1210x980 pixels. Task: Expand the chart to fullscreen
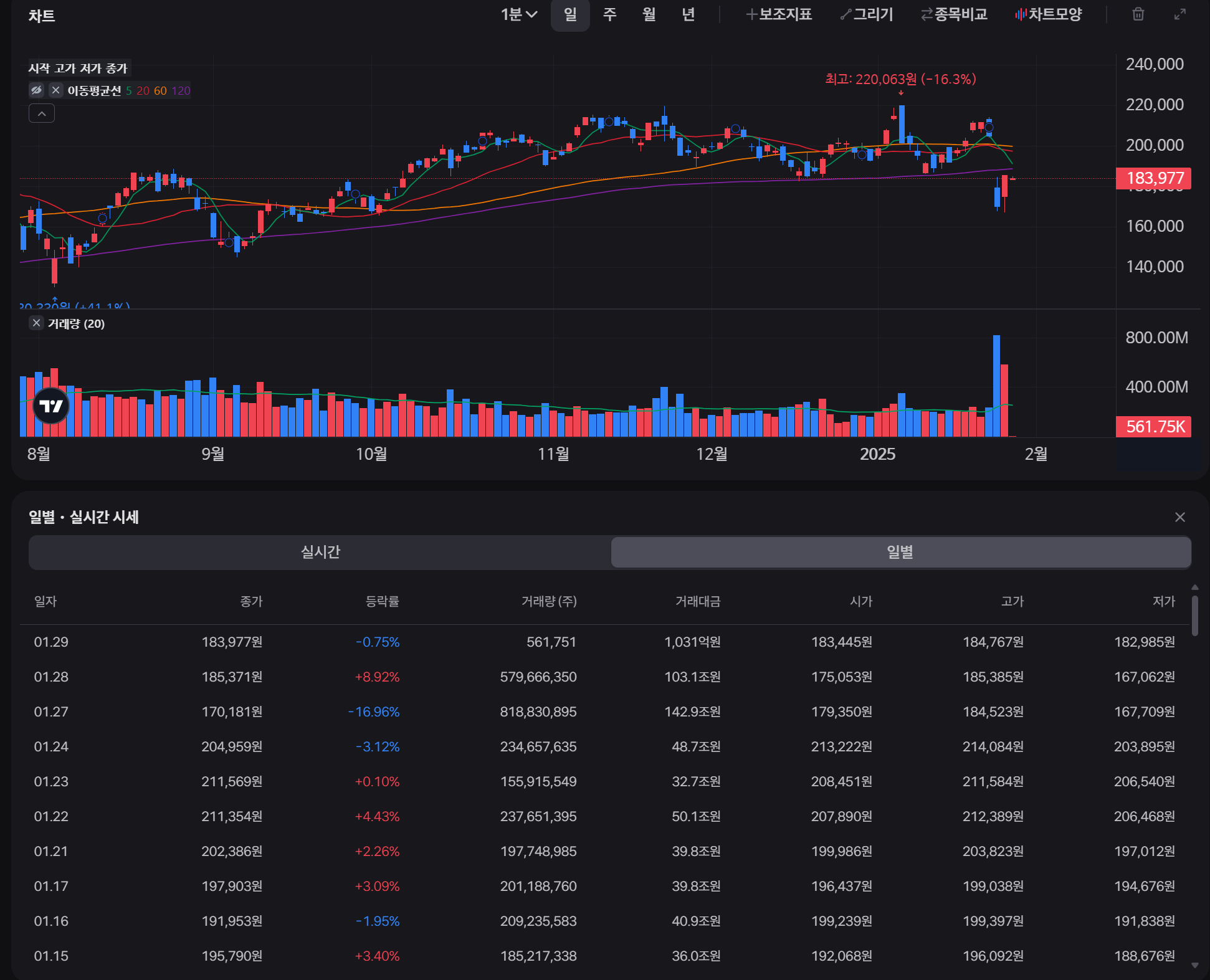coord(1179,14)
